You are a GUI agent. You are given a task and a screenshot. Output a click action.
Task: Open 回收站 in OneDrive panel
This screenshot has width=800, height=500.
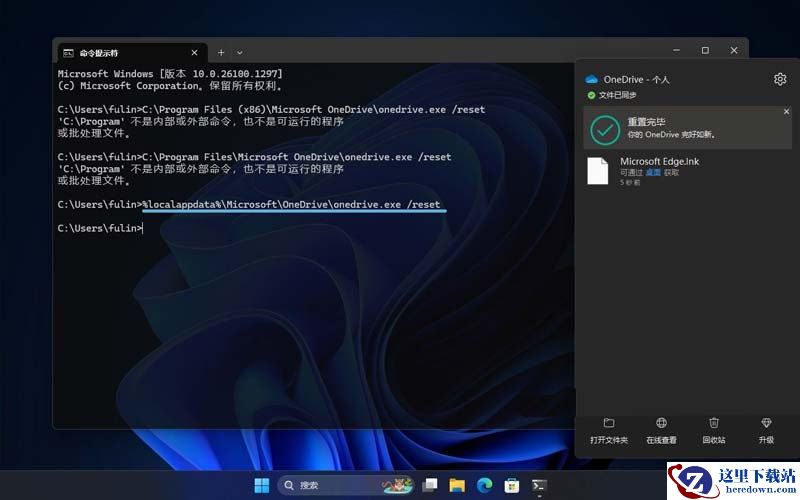click(x=714, y=431)
